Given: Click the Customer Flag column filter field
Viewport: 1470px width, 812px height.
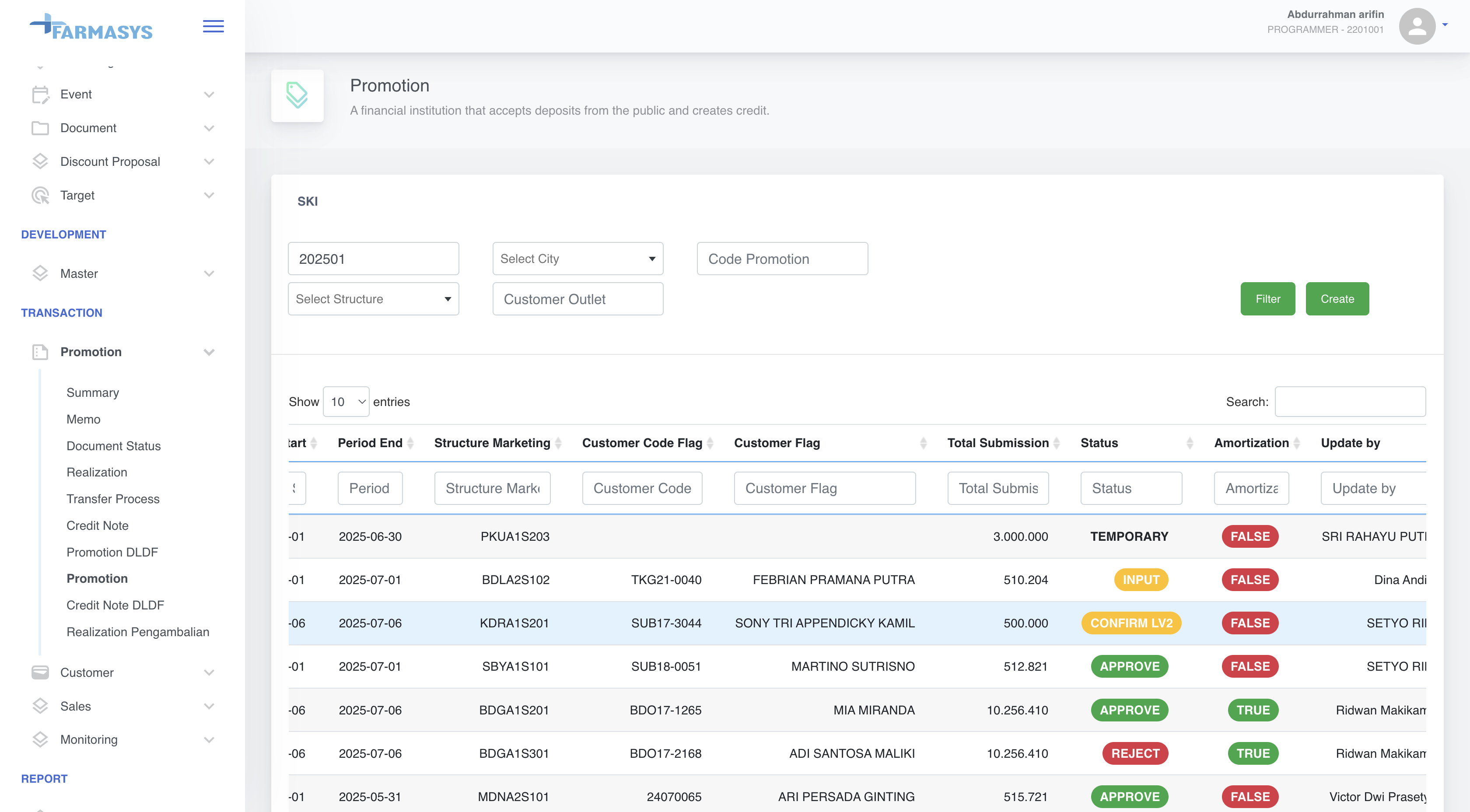Looking at the screenshot, I should pos(825,488).
